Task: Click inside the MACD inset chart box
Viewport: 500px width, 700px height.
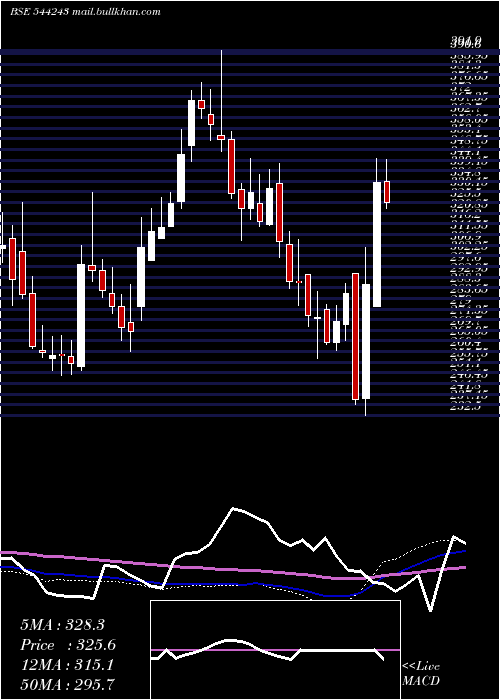Action: coord(275,650)
